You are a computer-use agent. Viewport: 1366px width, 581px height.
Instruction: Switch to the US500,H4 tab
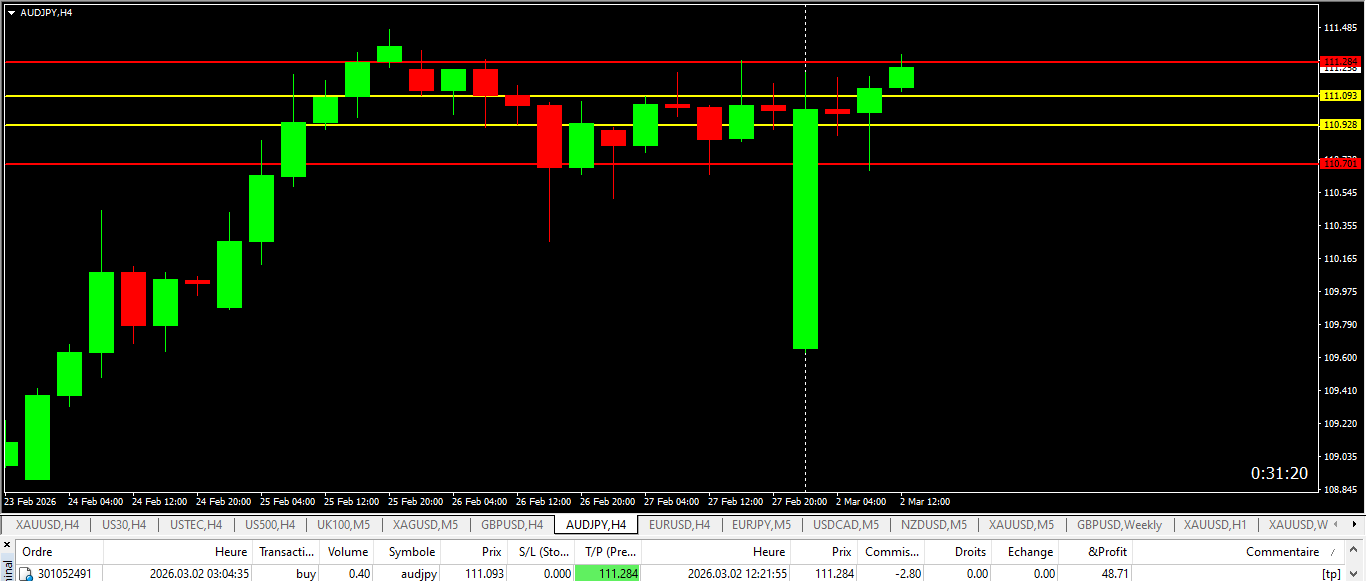[x=270, y=524]
